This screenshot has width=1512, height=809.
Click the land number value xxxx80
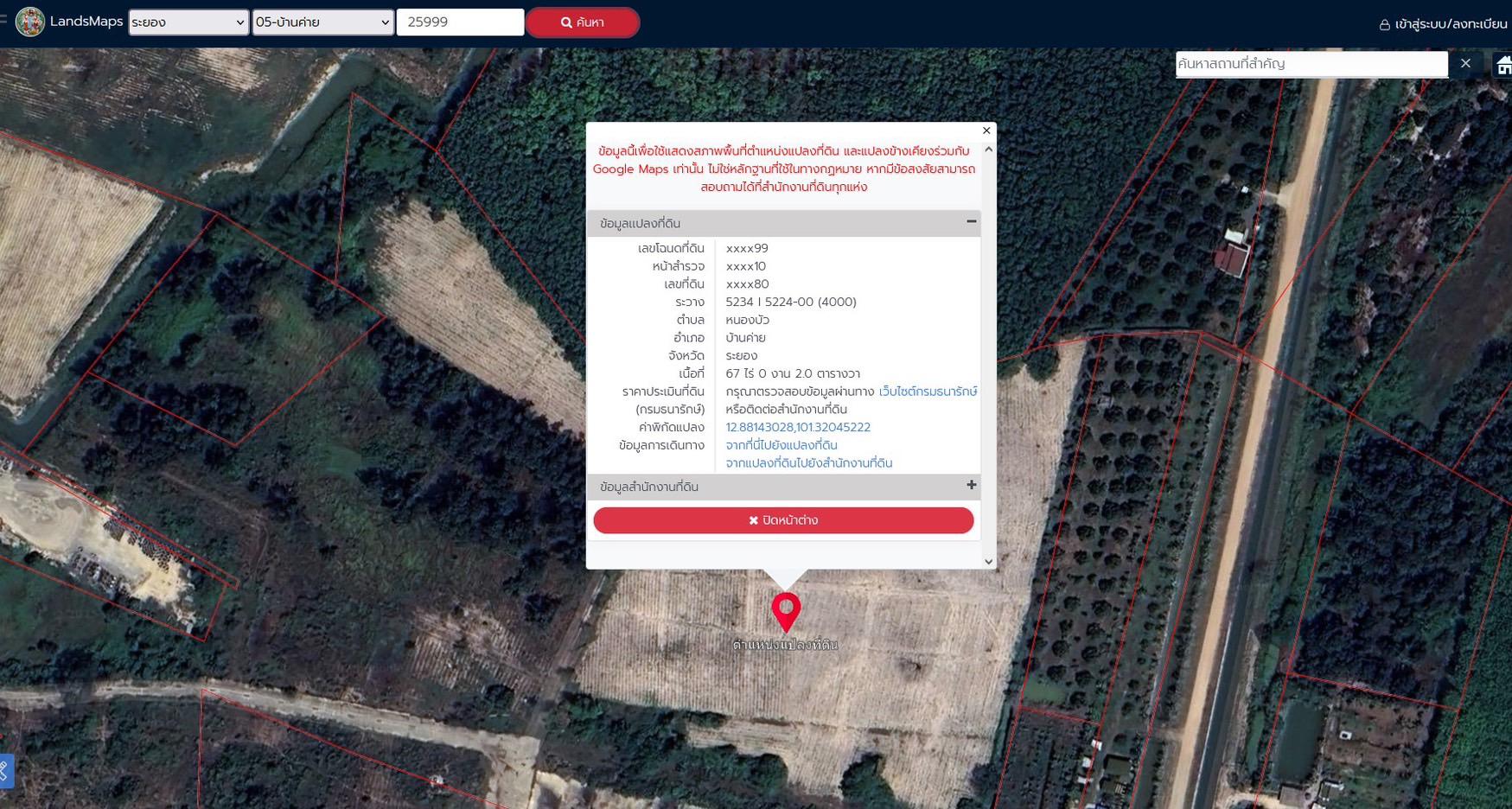(747, 284)
